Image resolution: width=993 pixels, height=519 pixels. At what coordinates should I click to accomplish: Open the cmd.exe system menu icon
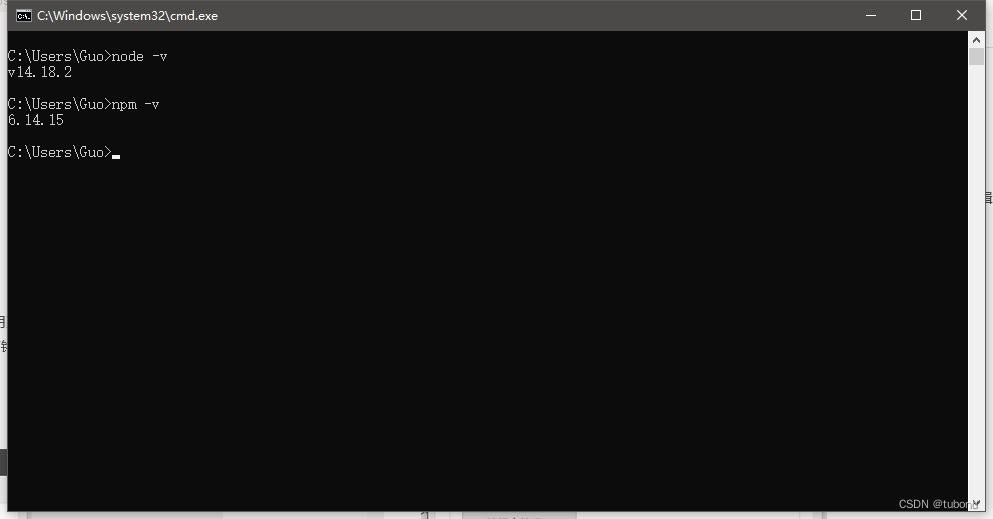[24, 16]
